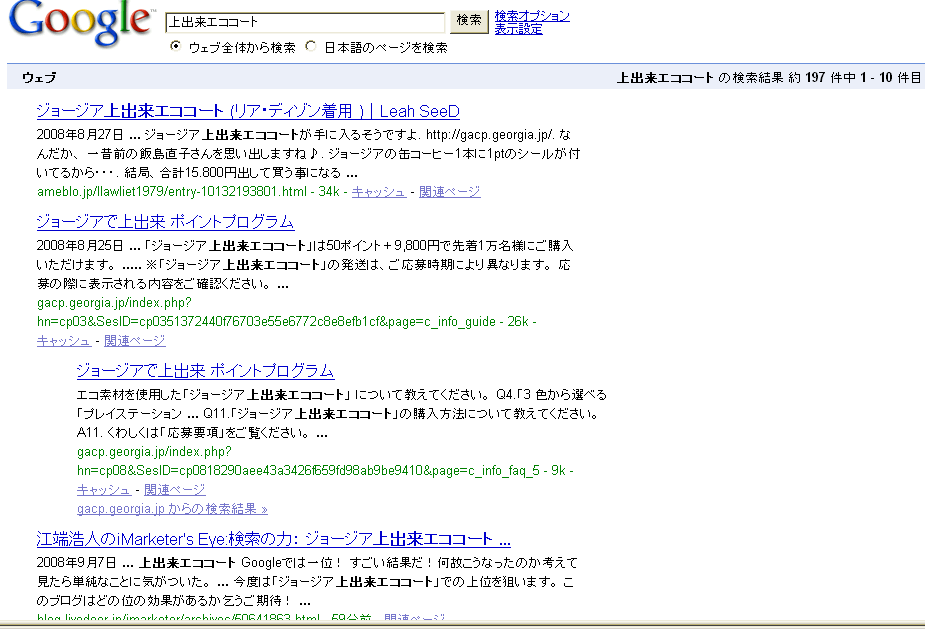This screenshot has width=925, height=629.
Task: Open first ジョージアで上出来 ポイントプログラム result
Action: coord(165,222)
